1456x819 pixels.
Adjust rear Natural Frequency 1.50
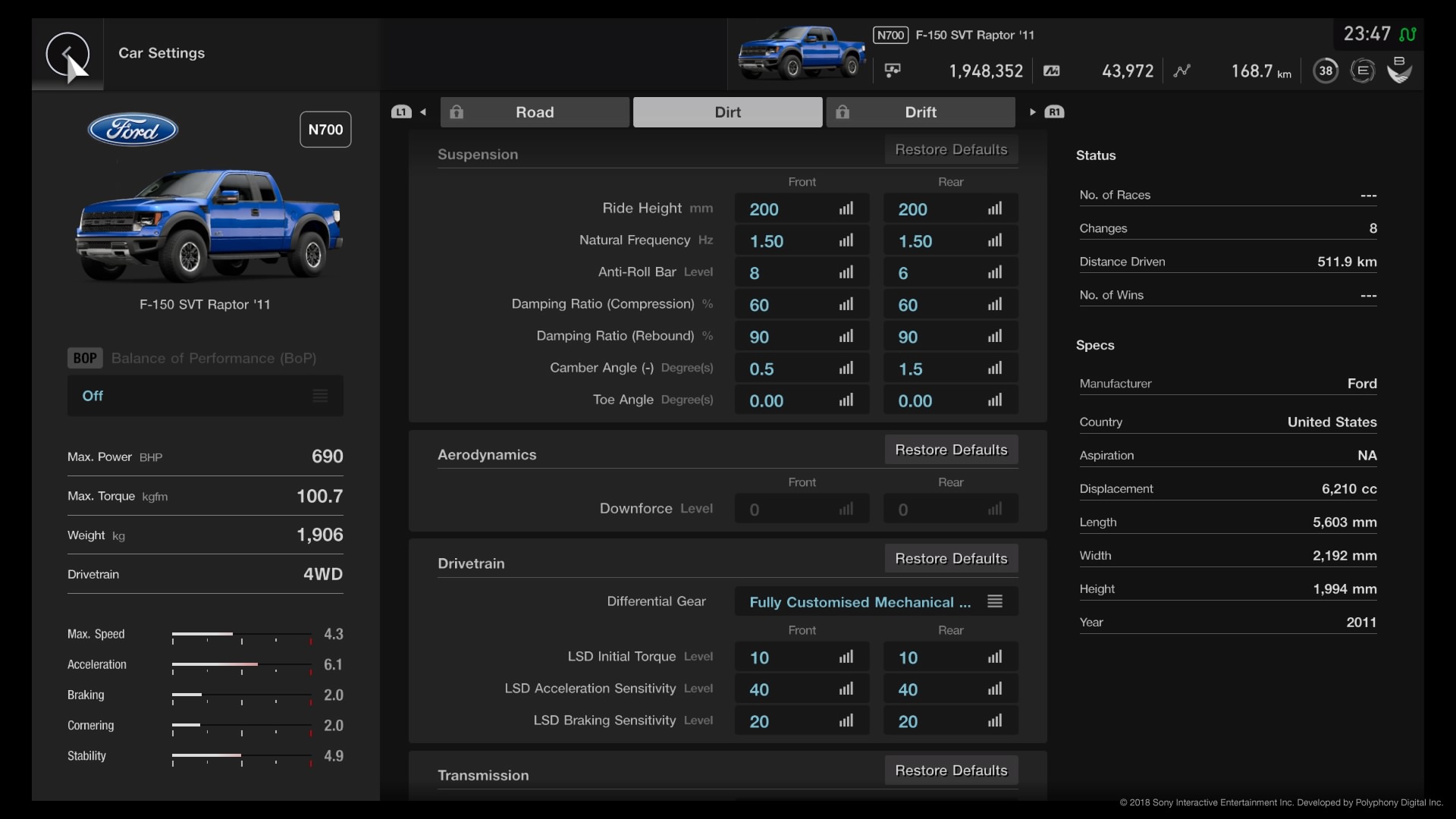tap(950, 241)
